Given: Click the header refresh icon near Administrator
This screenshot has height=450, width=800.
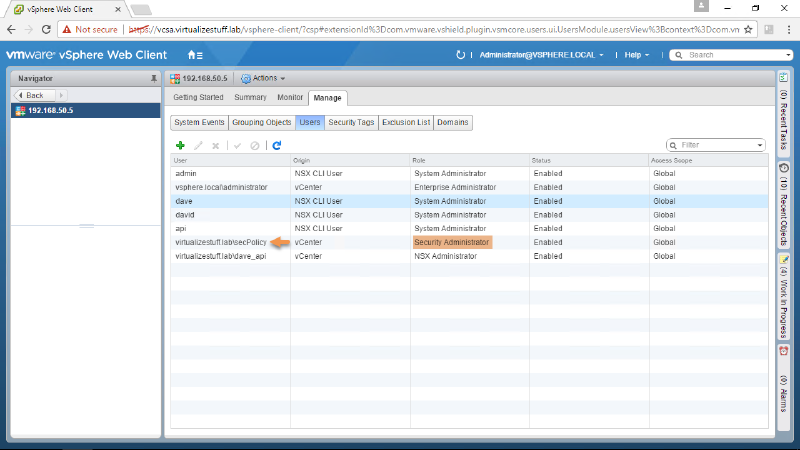Looking at the screenshot, I should pos(460,55).
